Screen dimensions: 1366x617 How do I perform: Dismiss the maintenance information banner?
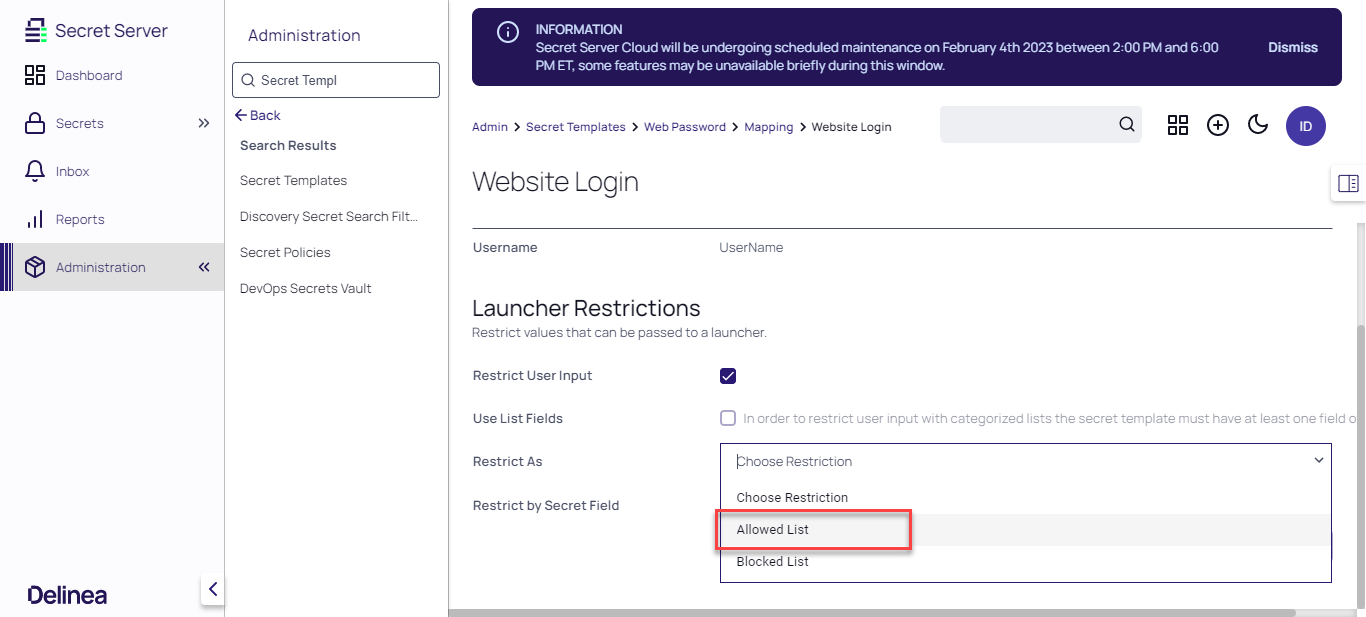click(x=1292, y=48)
